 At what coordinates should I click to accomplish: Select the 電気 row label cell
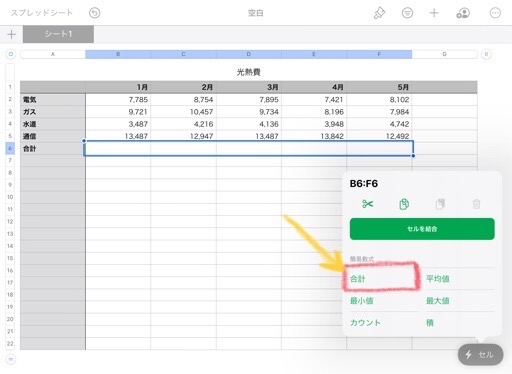pos(53,99)
